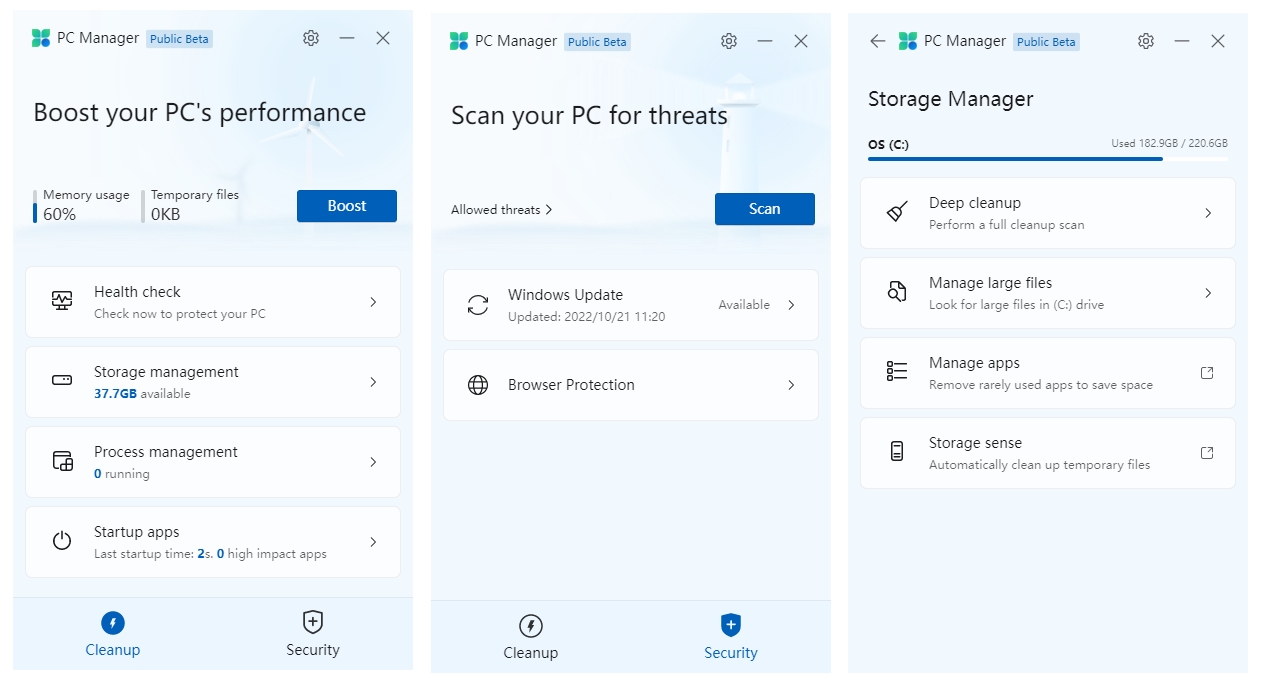Click the Storage sense device icon

coord(897,452)
